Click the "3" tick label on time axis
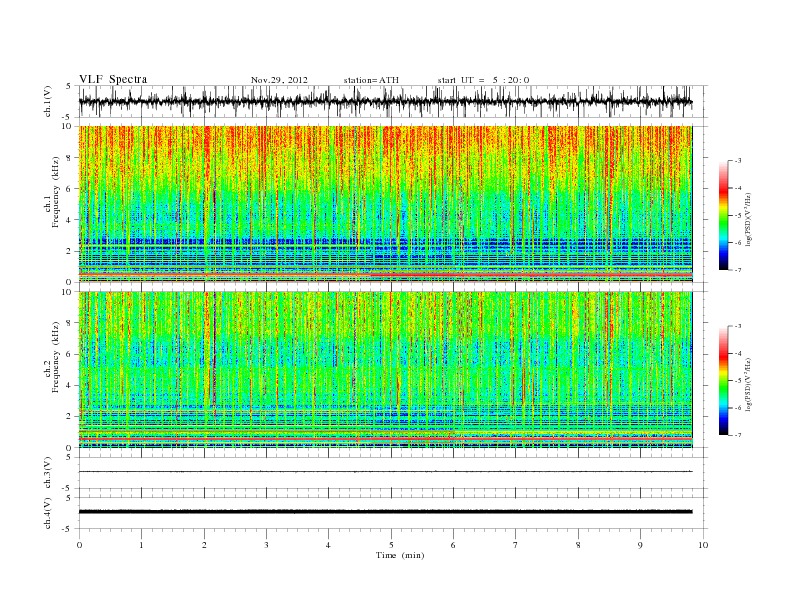Viewport: 792px width, 612px height. click(267, 545)
